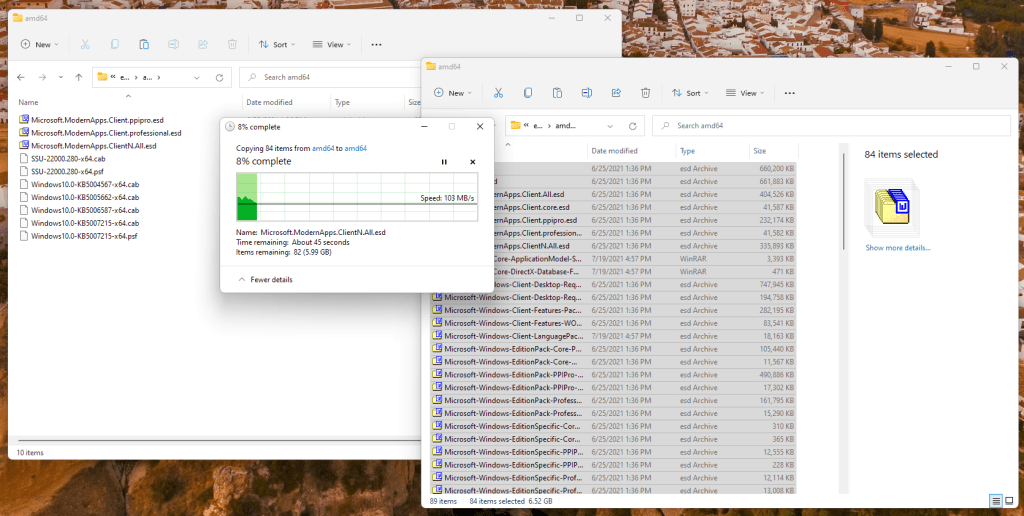Pause the file copy operation

(x=444, y=162)
